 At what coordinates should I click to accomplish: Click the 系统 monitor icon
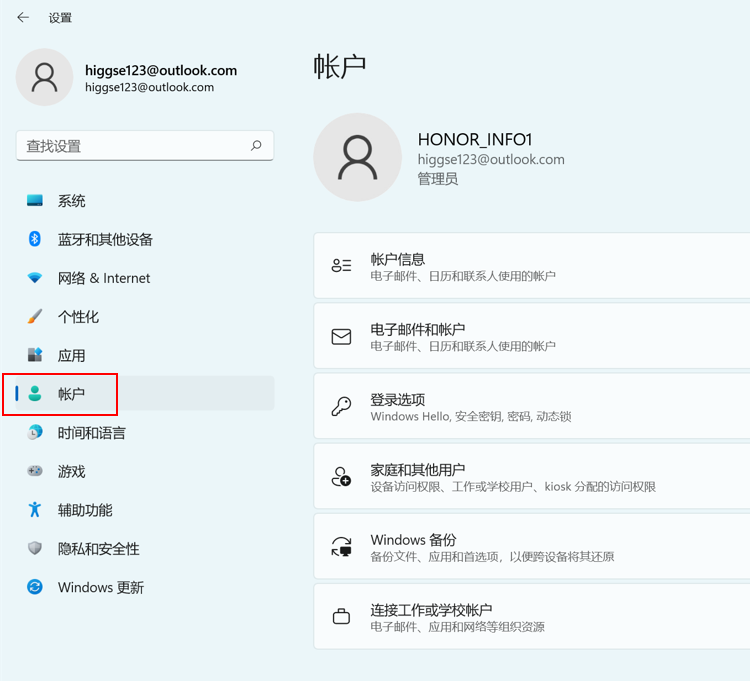pos(35,201)
